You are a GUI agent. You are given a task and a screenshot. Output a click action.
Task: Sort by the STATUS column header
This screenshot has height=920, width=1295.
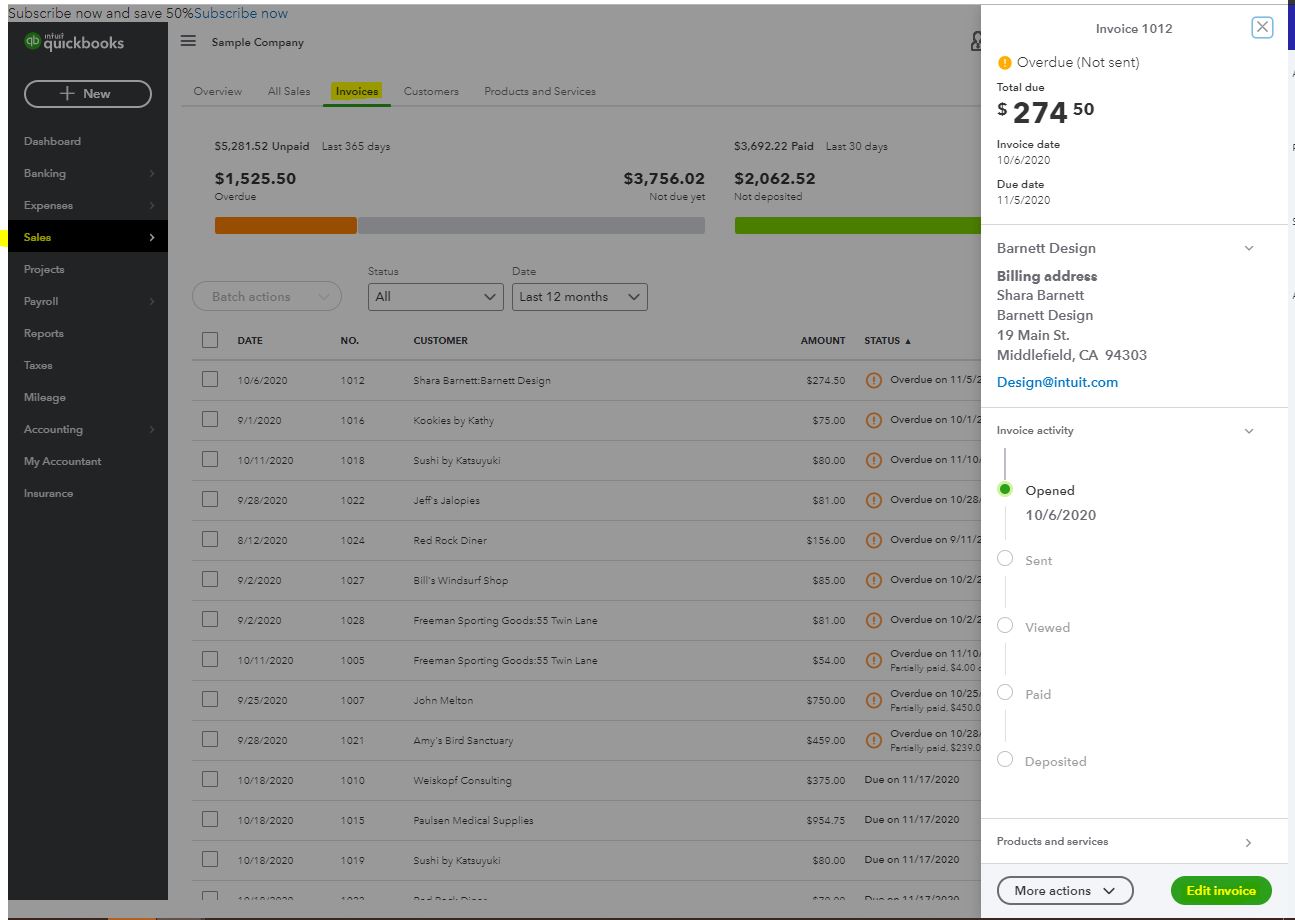tap(888, 341)
